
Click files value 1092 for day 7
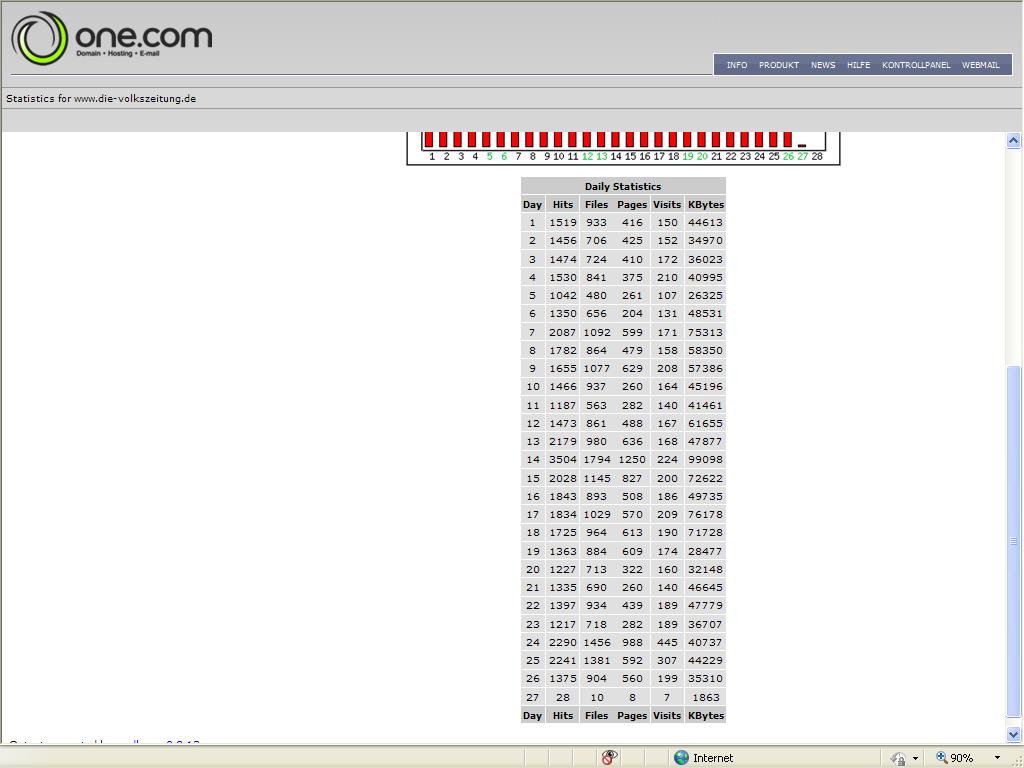[596, 332]
